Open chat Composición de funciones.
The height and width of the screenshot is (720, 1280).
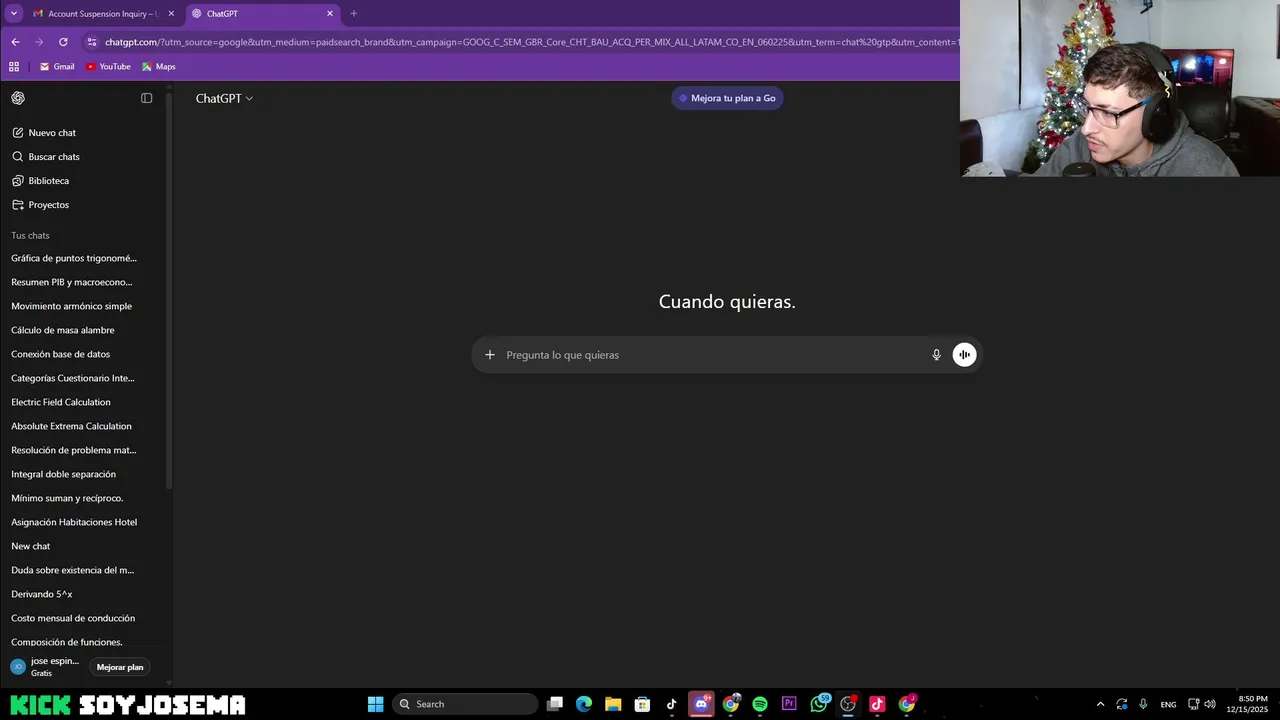pyautogui.click(x=67, y=642)
